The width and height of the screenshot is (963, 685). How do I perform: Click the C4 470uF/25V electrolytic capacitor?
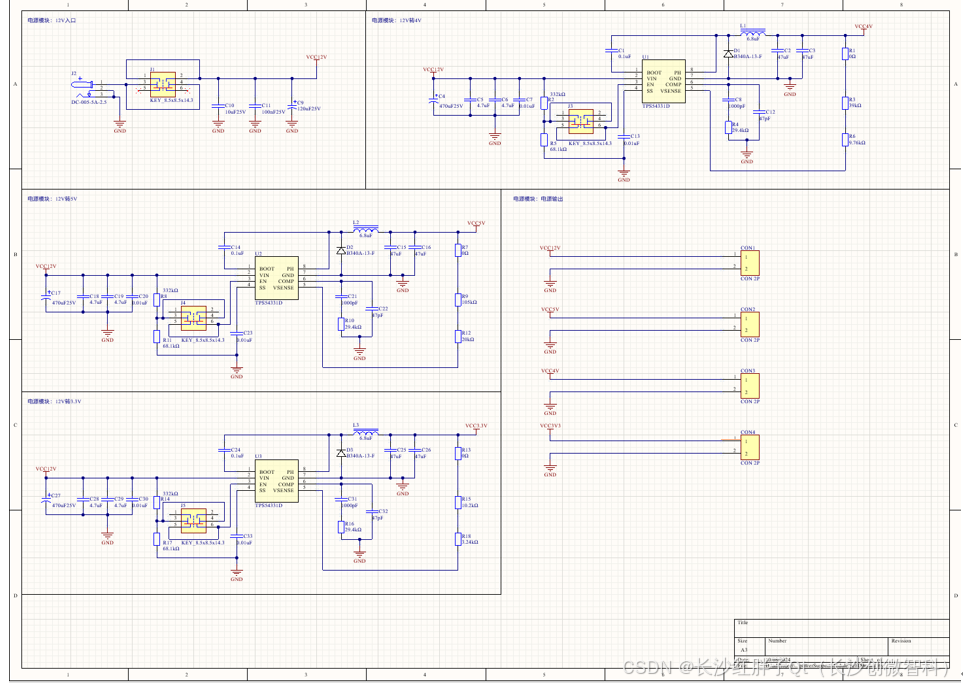(x=434, y=100)
